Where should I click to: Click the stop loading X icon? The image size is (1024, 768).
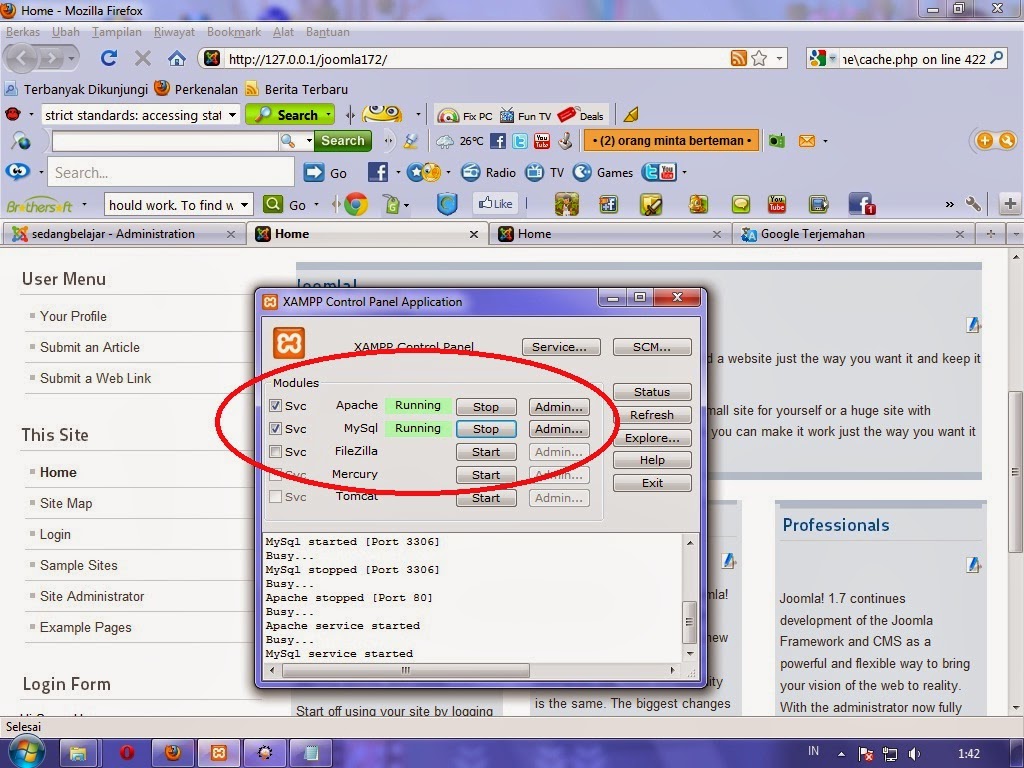pyautogui.click(x=142, y=59)
